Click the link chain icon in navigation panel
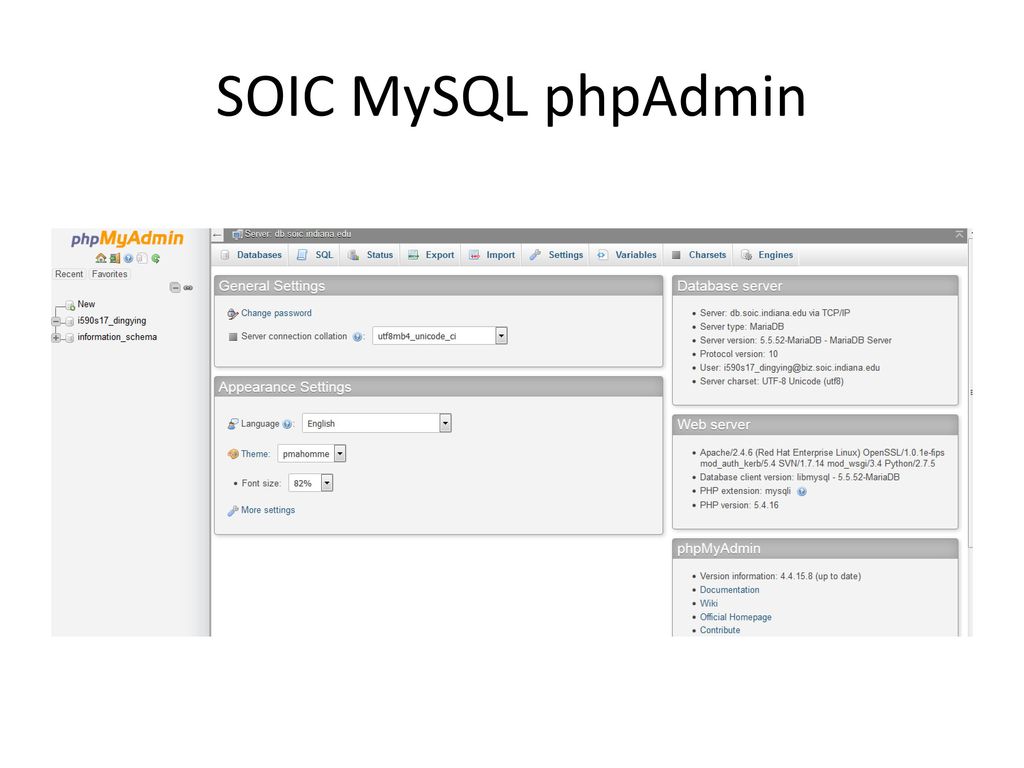This screenshot has height=768, width=1024. tap(188, 287)
